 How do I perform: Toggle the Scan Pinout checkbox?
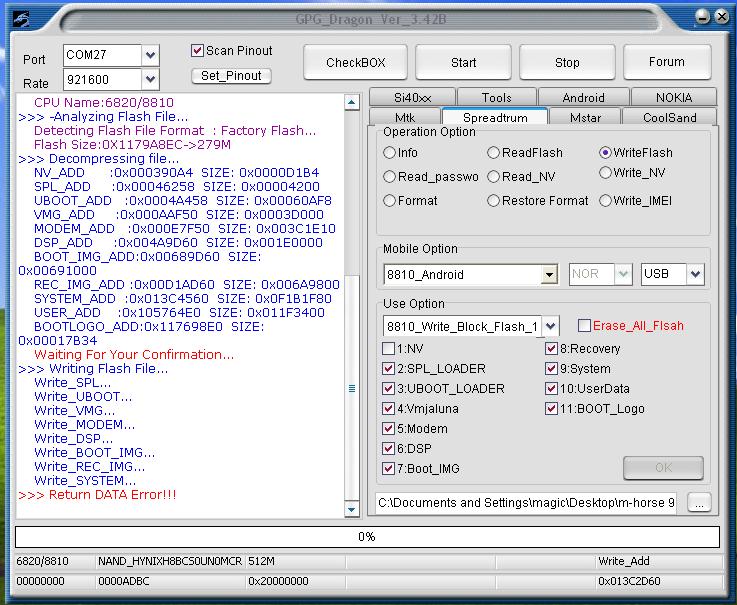(x=197, y=50)
